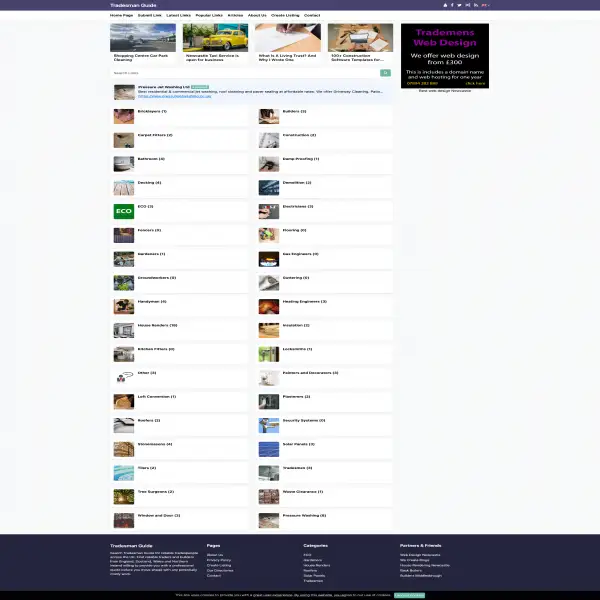The image size is (600, 600).
Task: Open the House Renders category link
Action: click(x=157, y=325)
